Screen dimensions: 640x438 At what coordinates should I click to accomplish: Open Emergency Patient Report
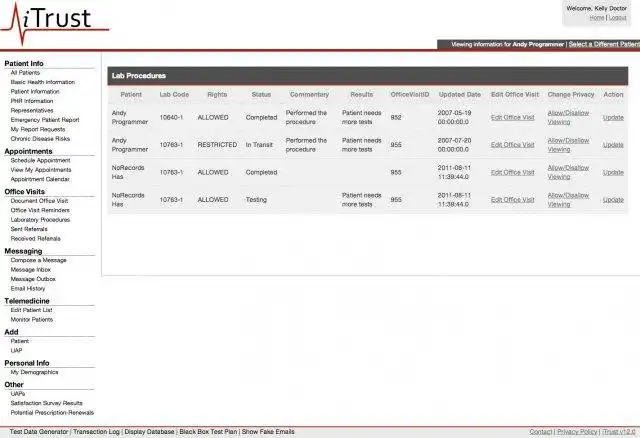[x=45, y=120]
